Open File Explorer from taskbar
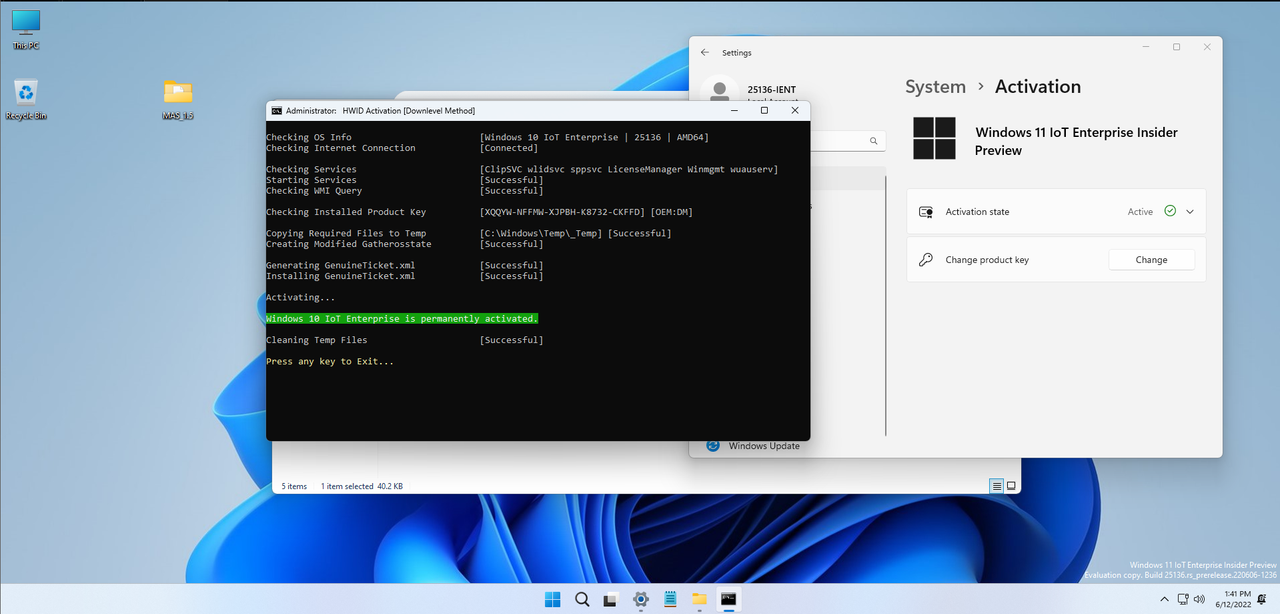This screenshot has height=614, width=1280. (x=699, y=599)
